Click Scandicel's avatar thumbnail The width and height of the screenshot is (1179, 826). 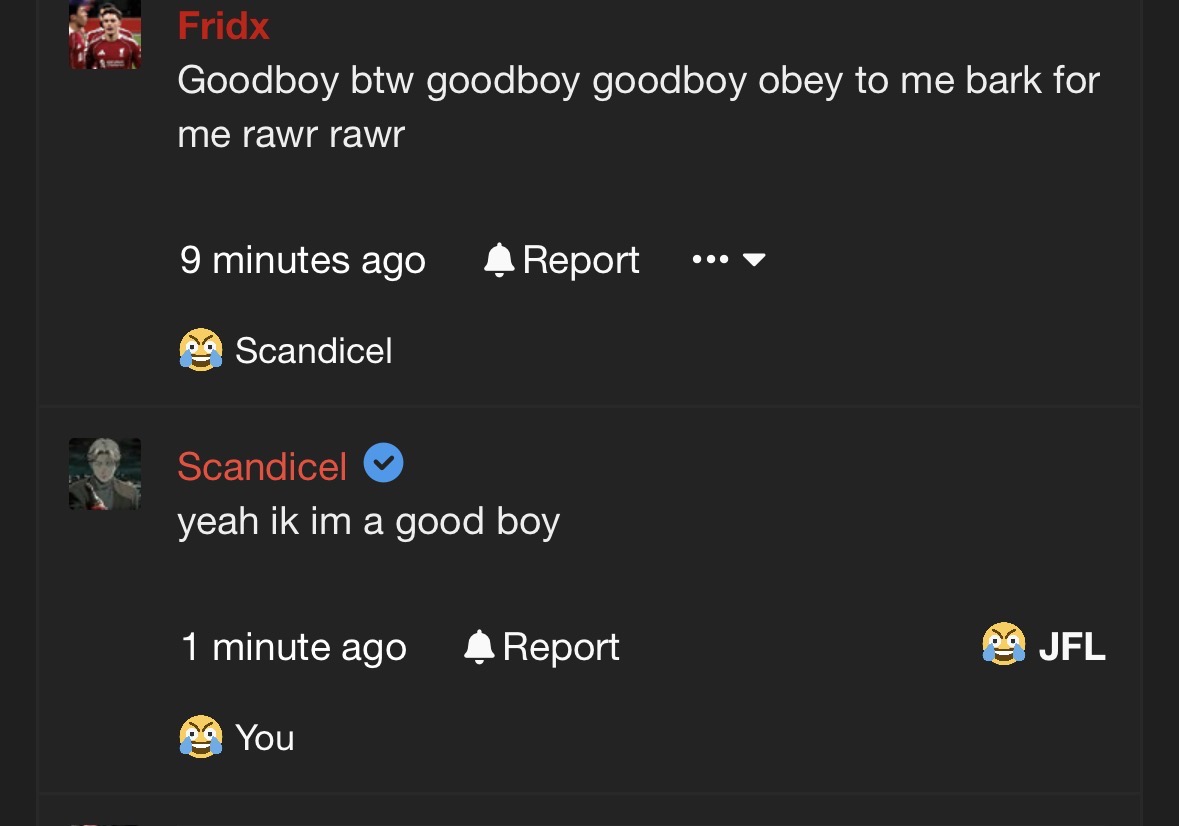[x=105, y=474]
